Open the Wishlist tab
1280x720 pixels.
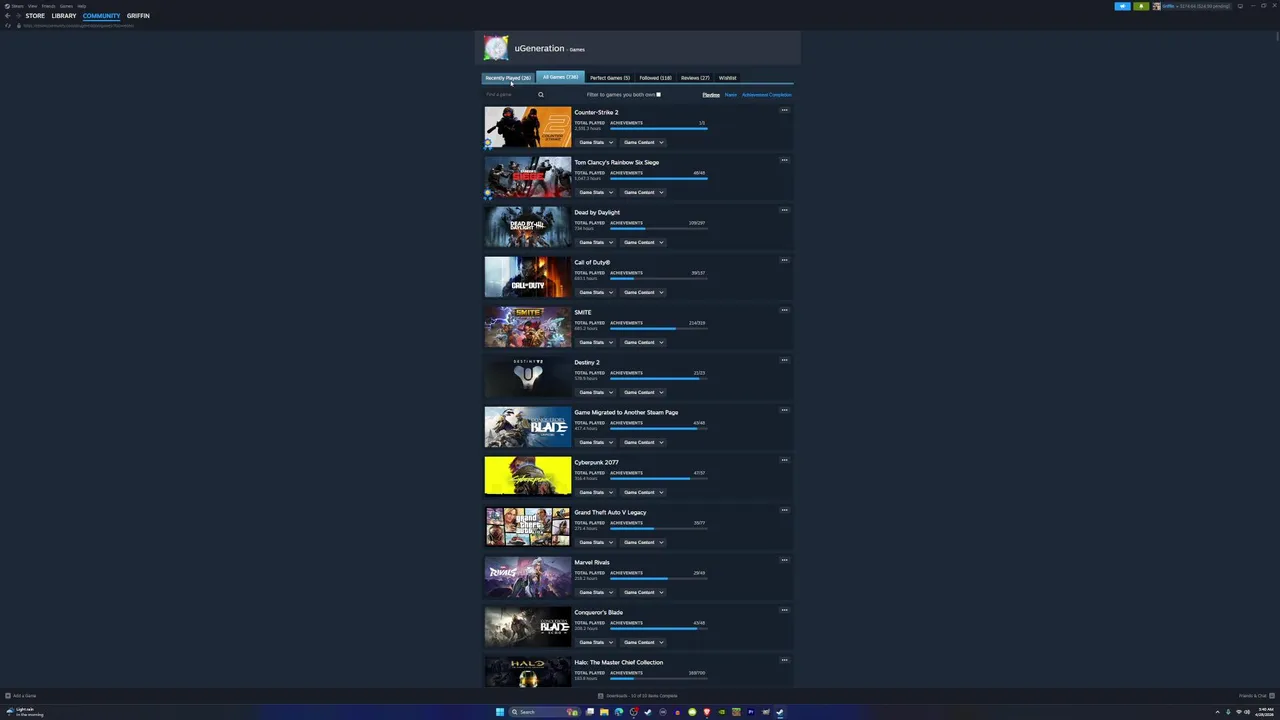point(727,78)
